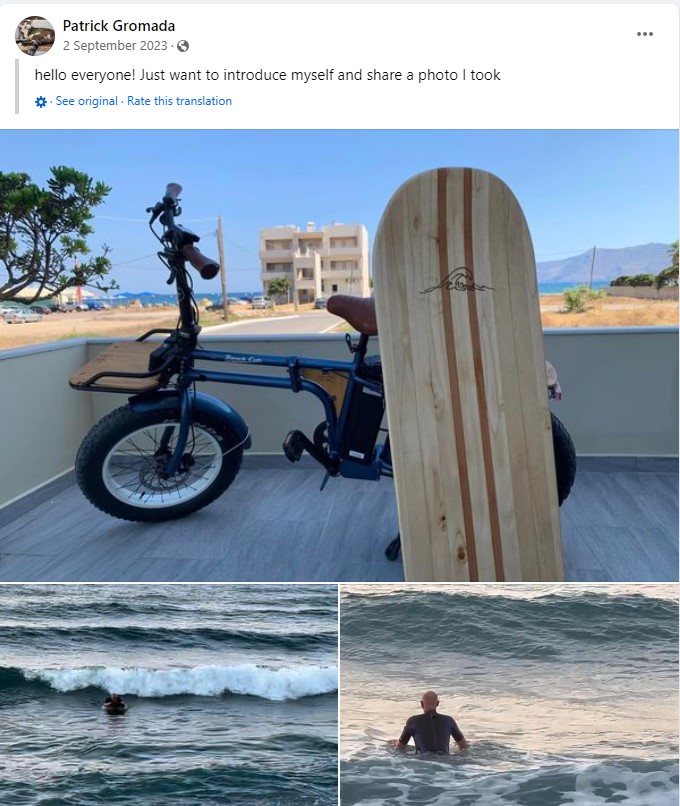Click the brown bike saddle in the photo

tap(352, 313)
